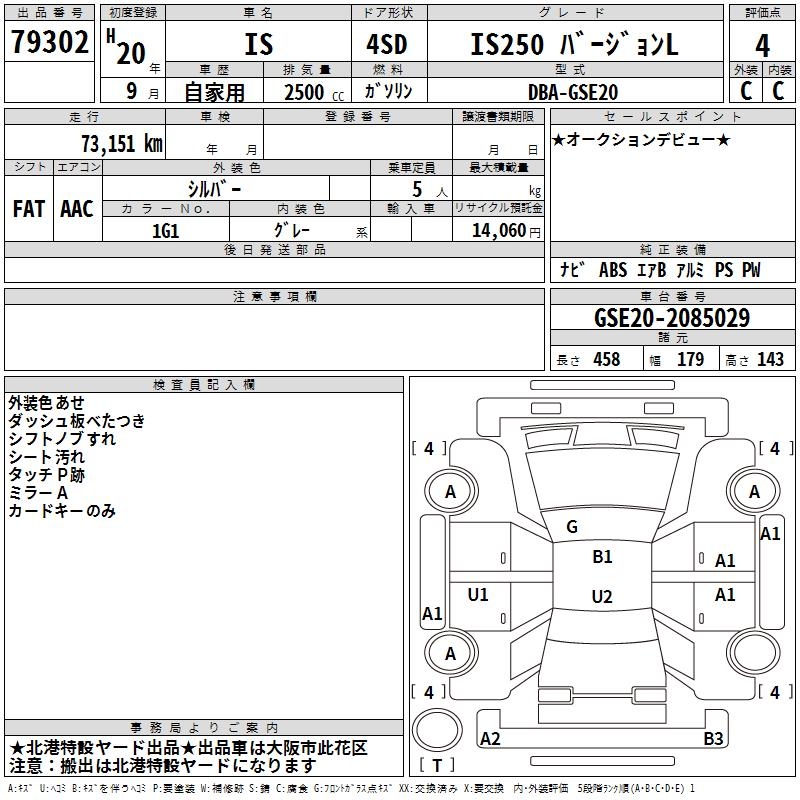
Task: Click the ナビ equipment entry
Action: [x=572, y=269]
